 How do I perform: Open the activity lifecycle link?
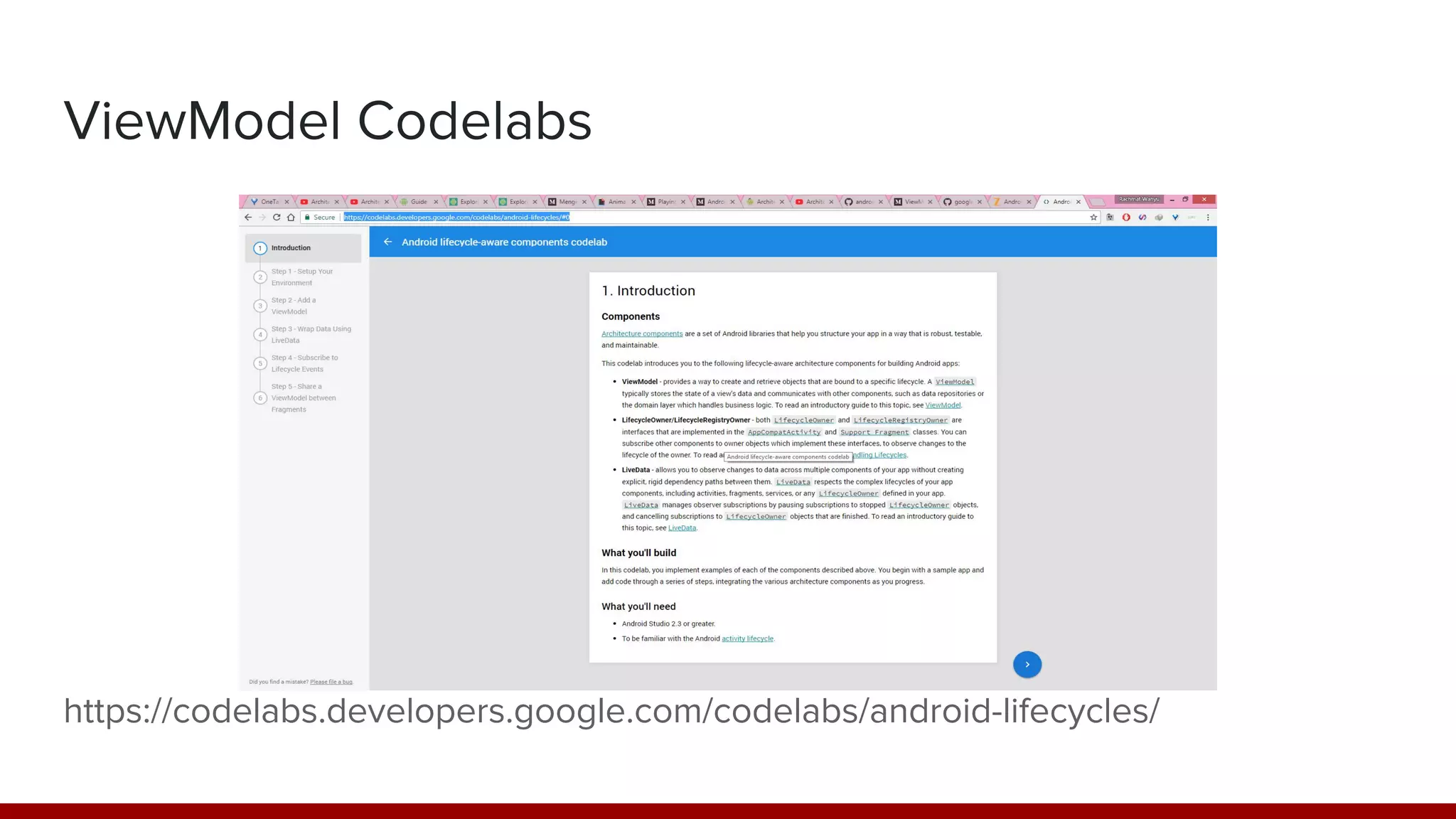click(x=747, y=638)
